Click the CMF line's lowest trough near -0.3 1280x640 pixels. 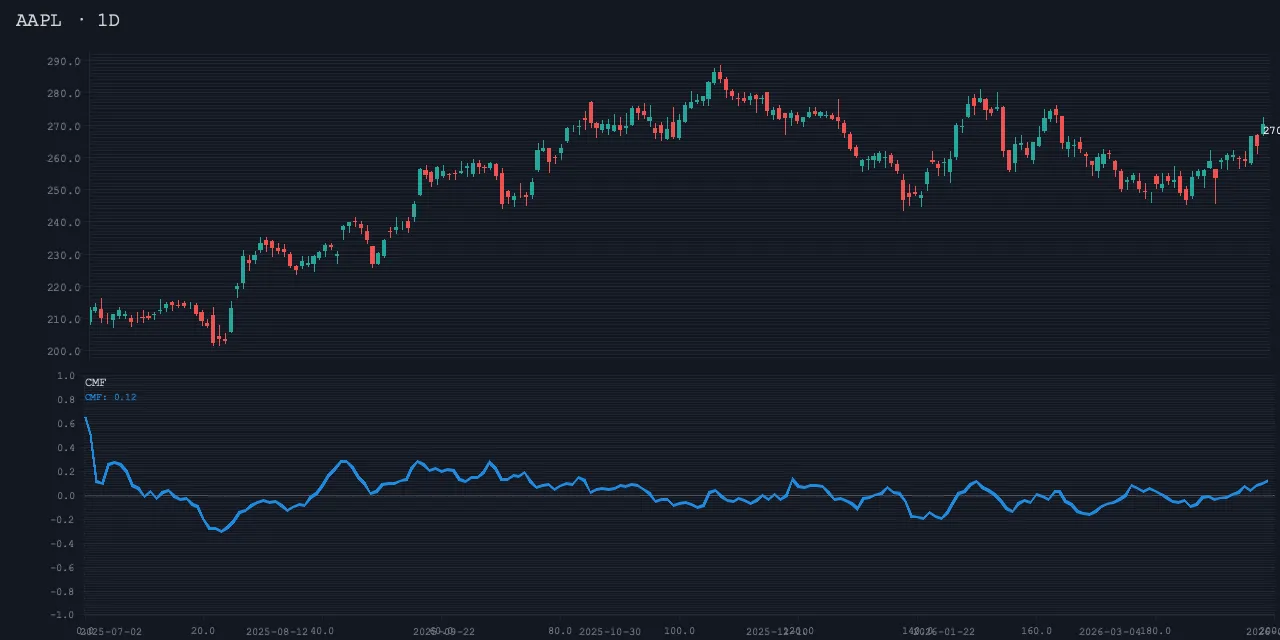pos(221,531)
